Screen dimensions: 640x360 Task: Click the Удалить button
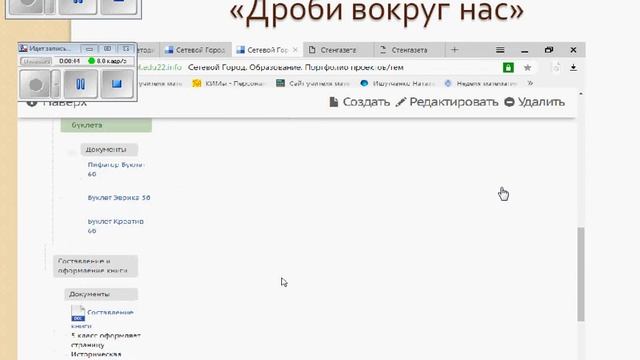(534, 102)
